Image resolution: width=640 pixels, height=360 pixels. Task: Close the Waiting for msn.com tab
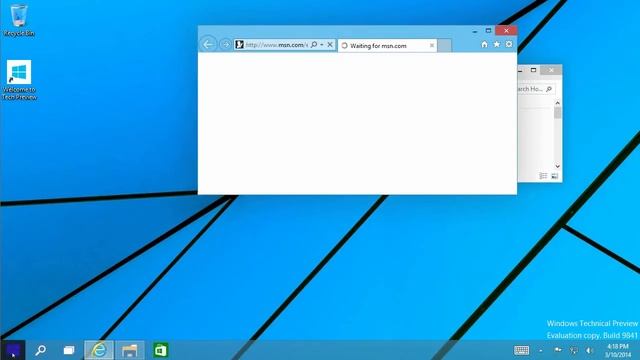[432, 46]
